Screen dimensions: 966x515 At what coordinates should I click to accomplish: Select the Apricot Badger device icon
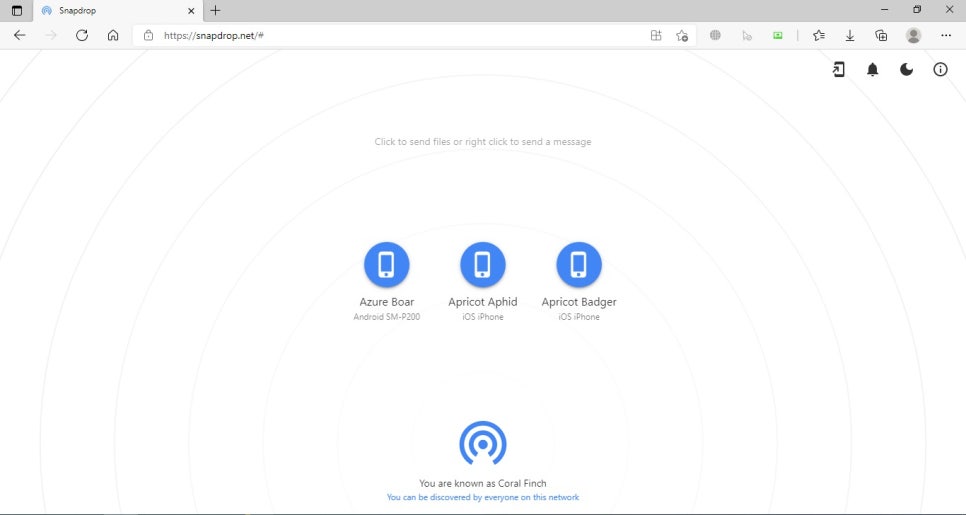coord(578,265)
